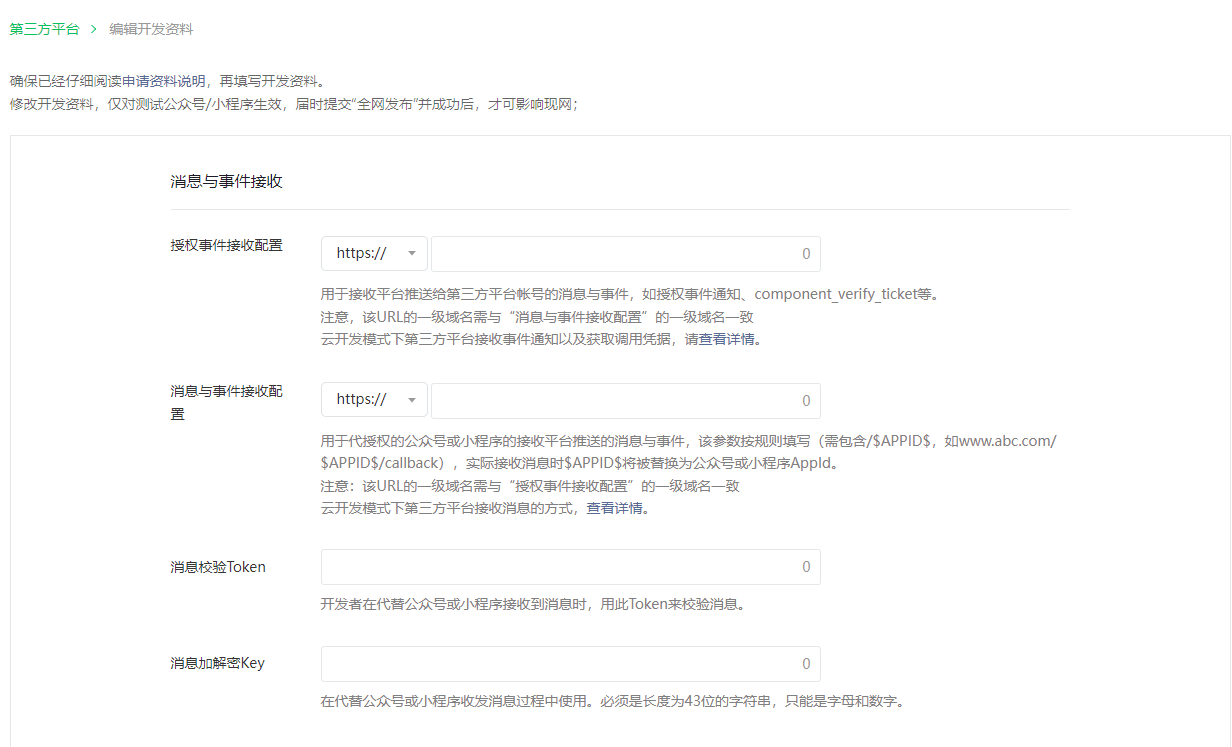Click the 消息校验Token field label
Image resolution: width=1232 pixels, height=747 pixels.
[218, 567]
